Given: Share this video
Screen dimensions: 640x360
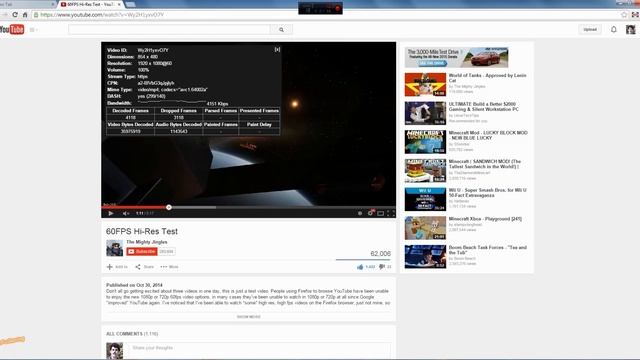Looking at the screenshot, I should point(144,267).
